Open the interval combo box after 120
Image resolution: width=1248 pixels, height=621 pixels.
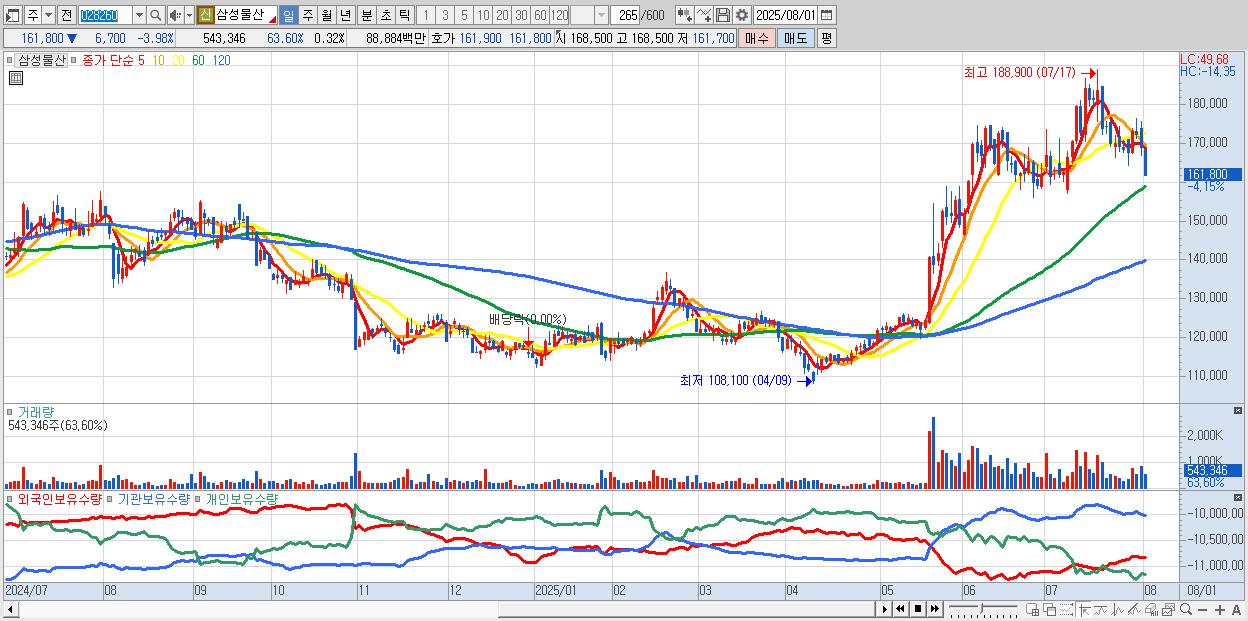point(589,15)
